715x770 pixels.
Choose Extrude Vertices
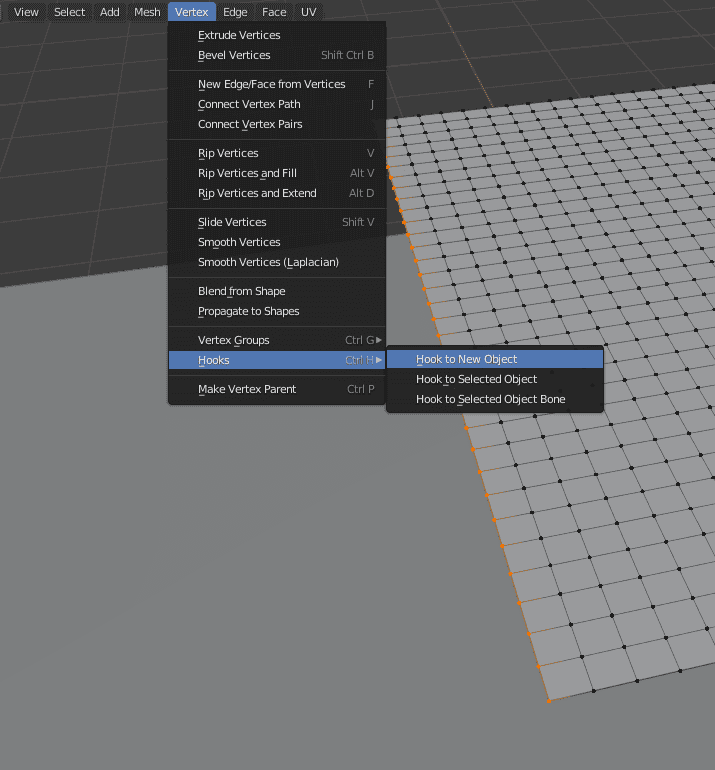tap(239, 35)
